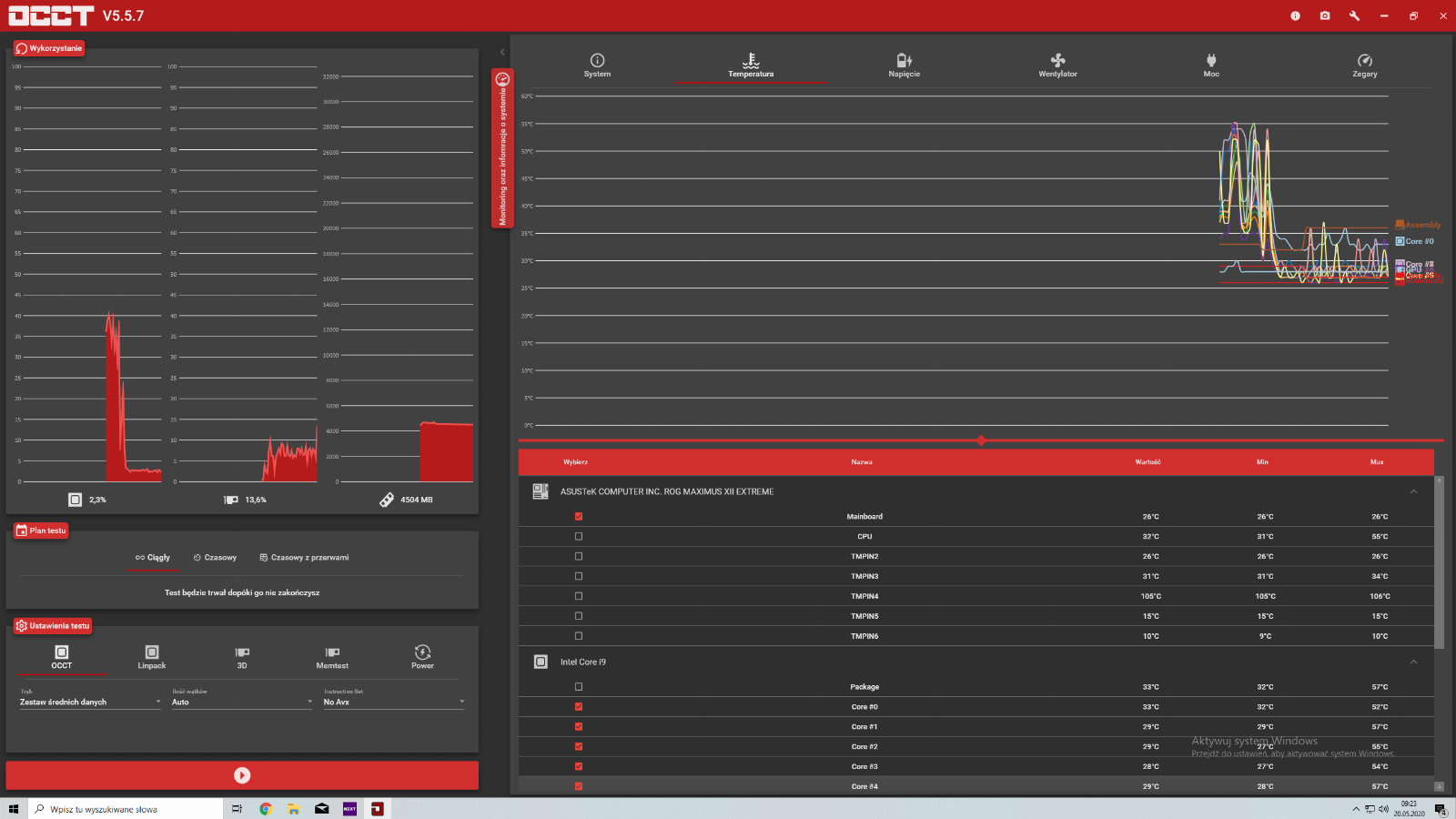This screenshot has height=819, width=1456.
Task: Check the TMPIN5 sensor checkbox
Action: pyautogui.click(x=579, y=616)
